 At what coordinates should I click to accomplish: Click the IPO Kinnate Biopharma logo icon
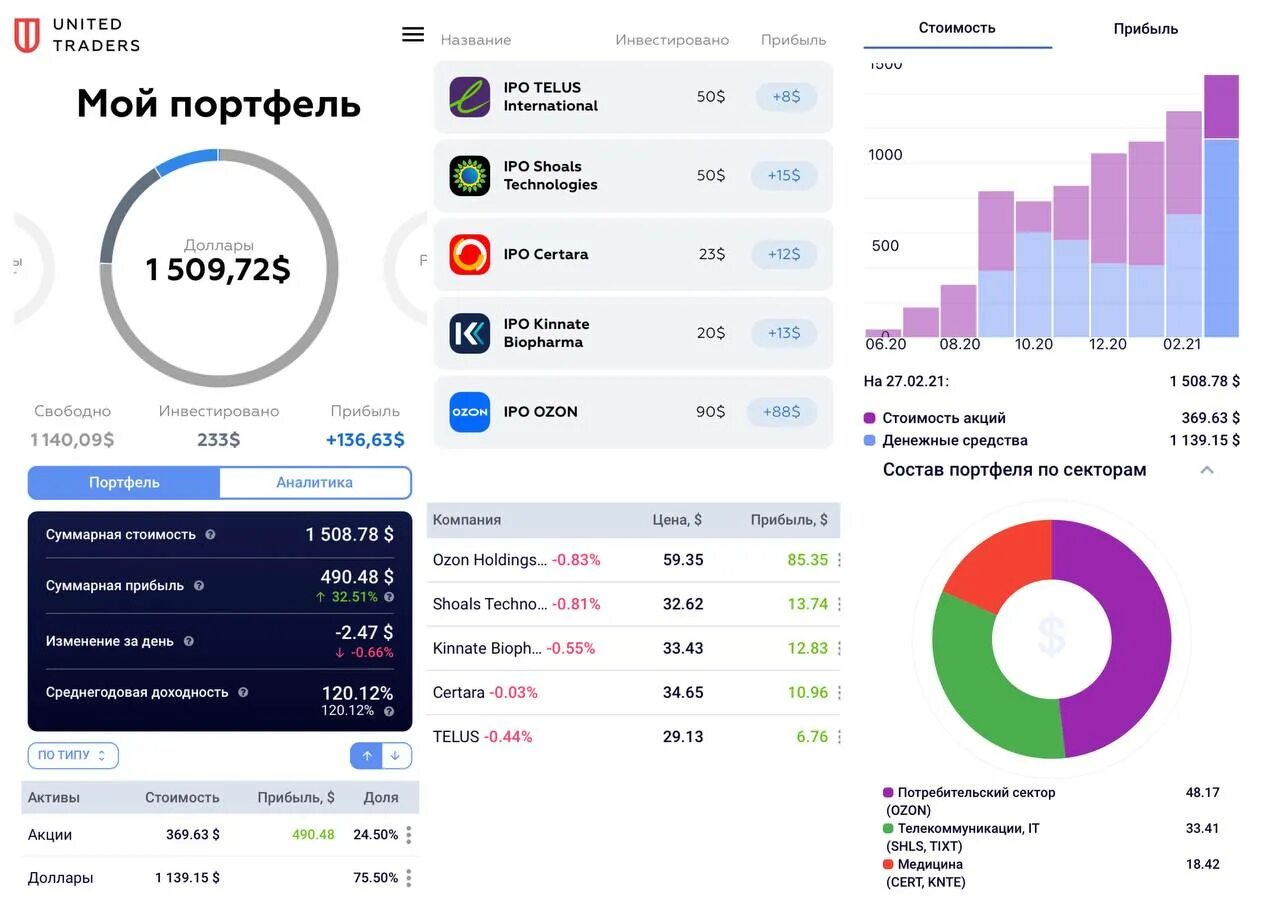(x=469, y=333)
